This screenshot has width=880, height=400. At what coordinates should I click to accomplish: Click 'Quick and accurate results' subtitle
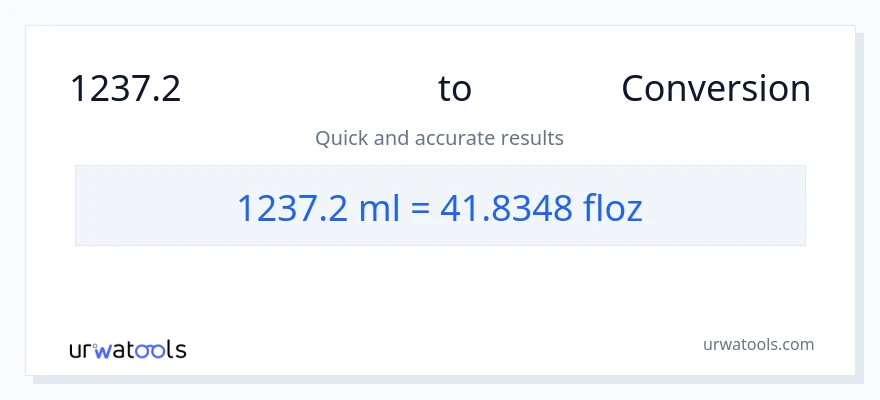click(439, 138)
